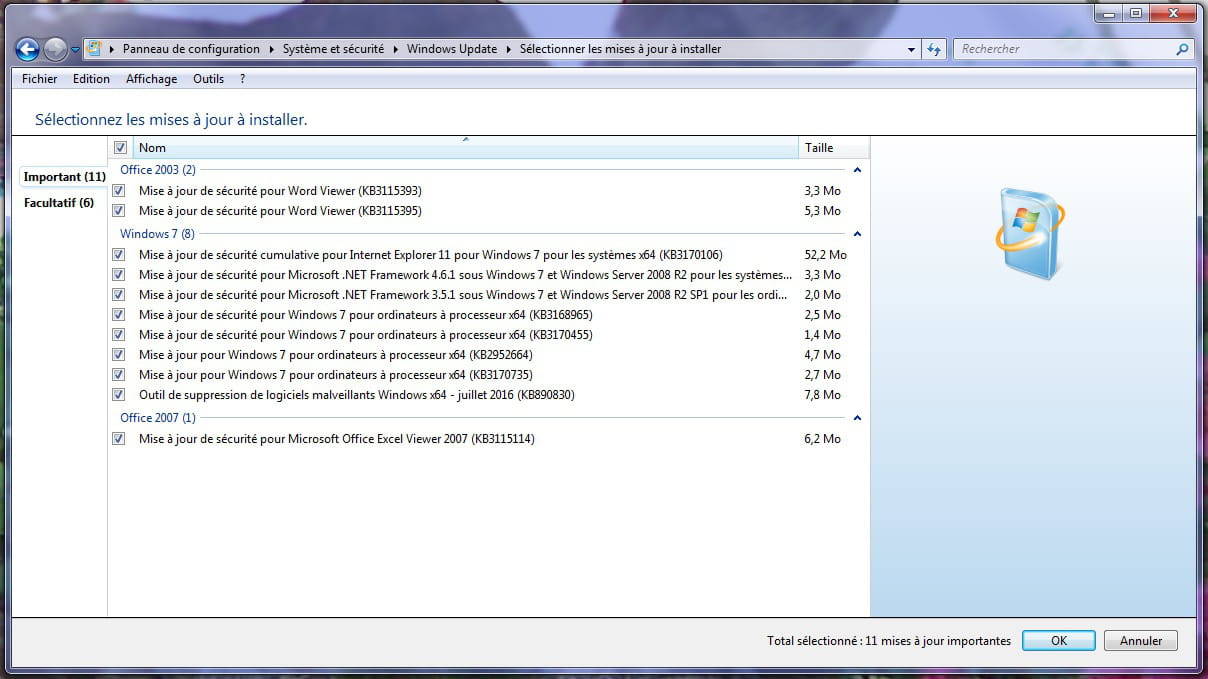Uncheck Word Viewer update KB3115395

click(x=120, y=211)
